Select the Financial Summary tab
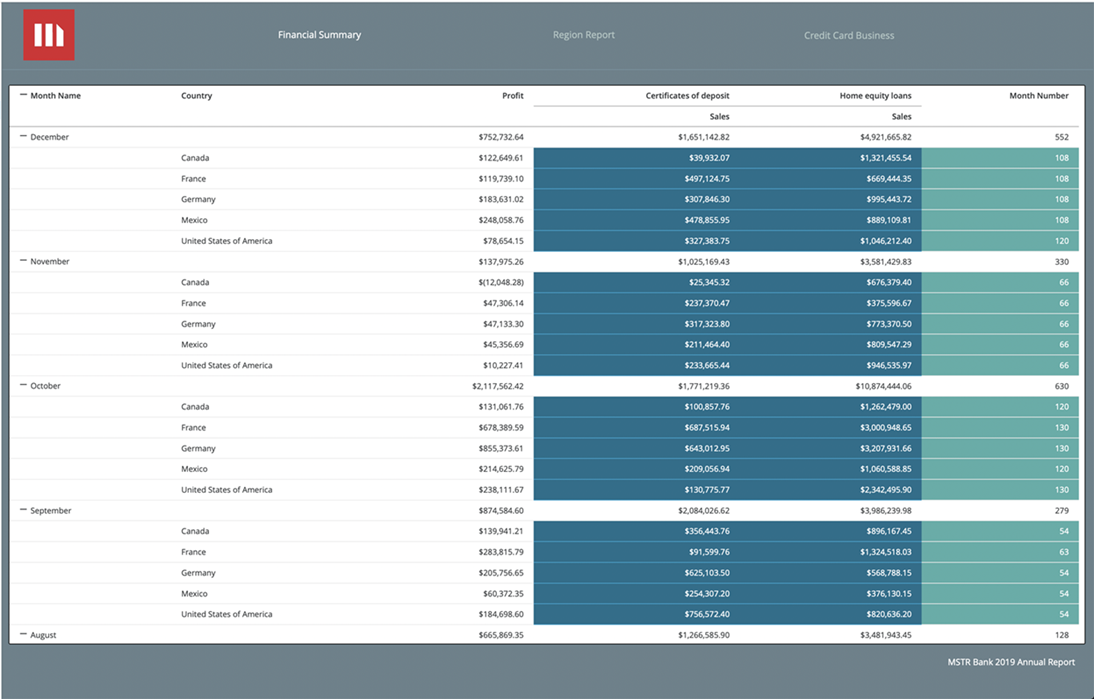 (320, 34)
